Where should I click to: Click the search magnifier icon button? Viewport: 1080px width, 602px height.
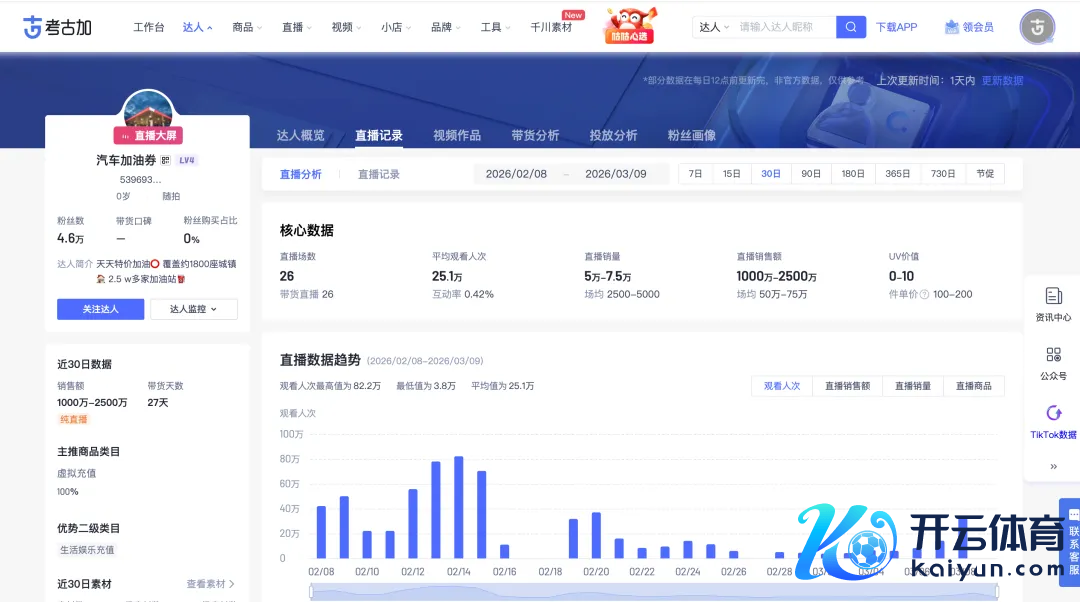pyautogui.click(x=851, y=27)
